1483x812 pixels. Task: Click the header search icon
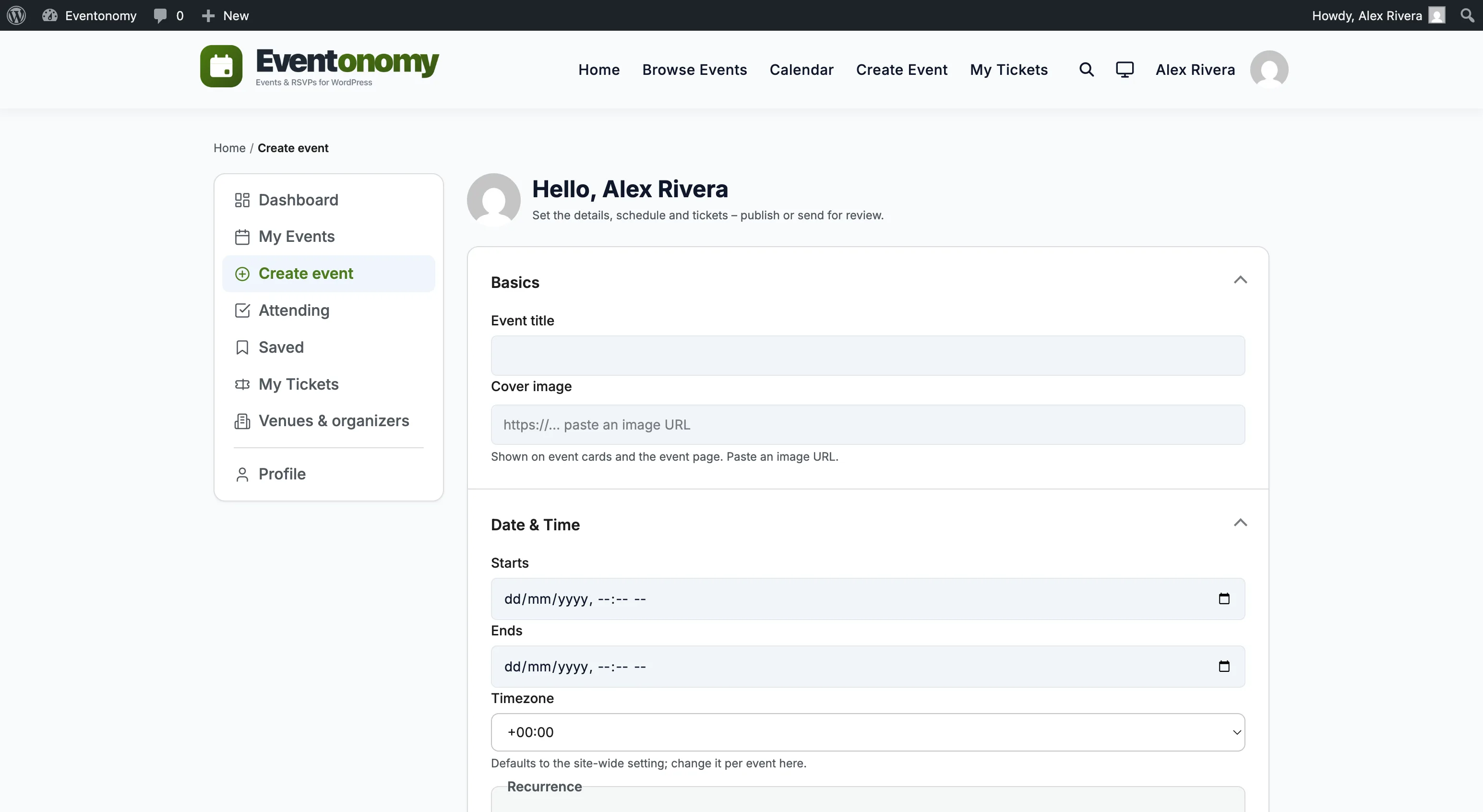[x=1087, y=70]
